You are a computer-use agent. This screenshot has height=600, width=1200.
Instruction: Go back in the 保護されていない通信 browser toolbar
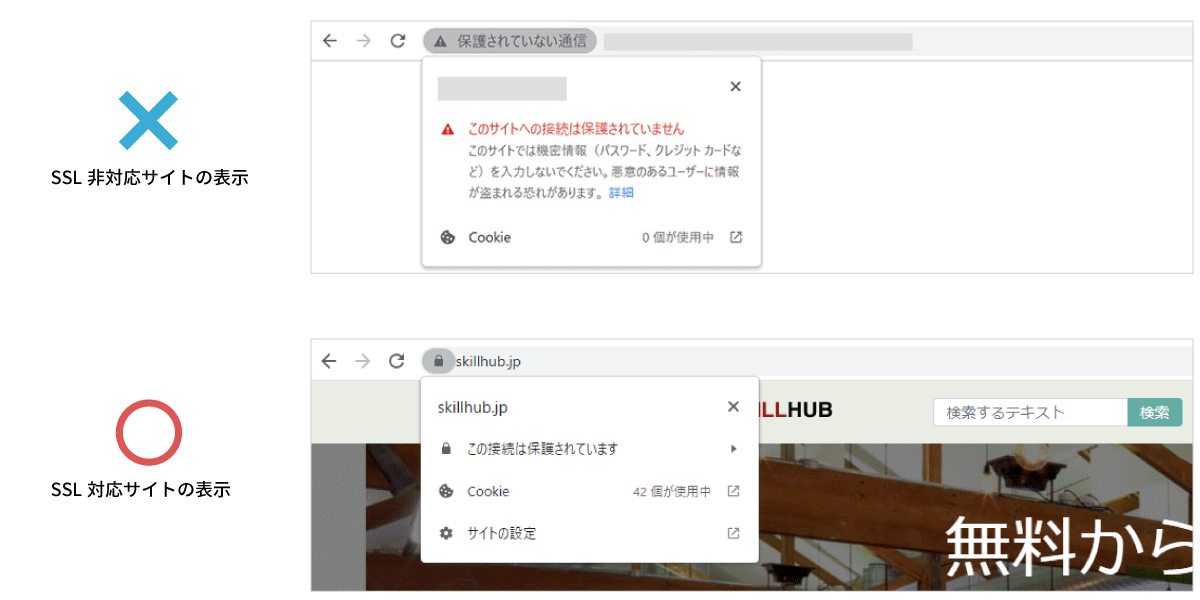(330, 41)
